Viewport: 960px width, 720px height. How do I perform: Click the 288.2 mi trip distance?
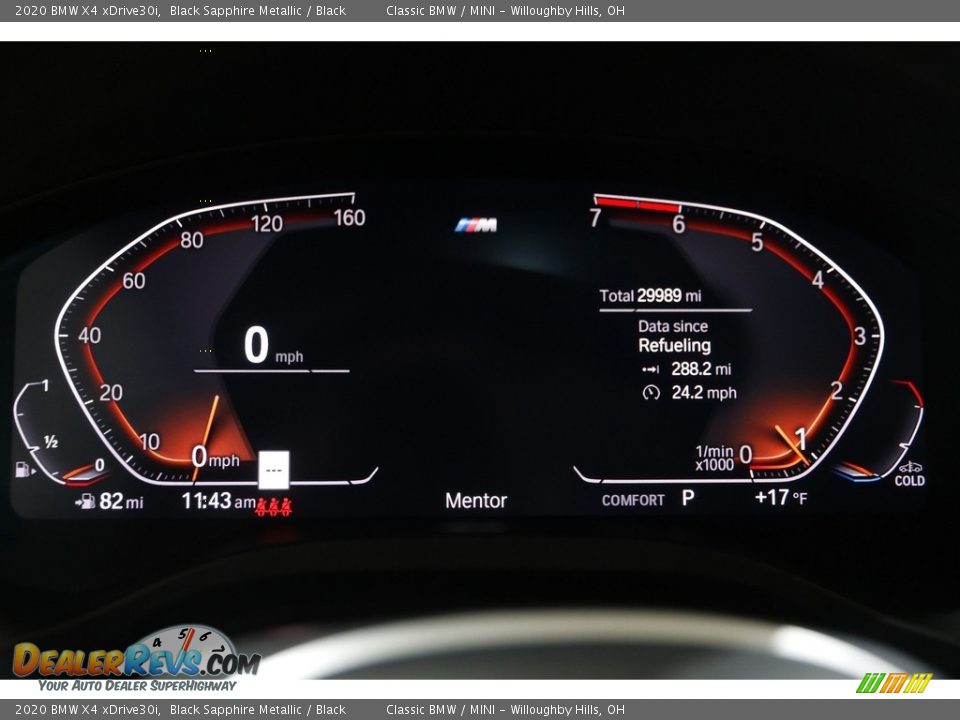pyautogui.click(x=701, y=369)
